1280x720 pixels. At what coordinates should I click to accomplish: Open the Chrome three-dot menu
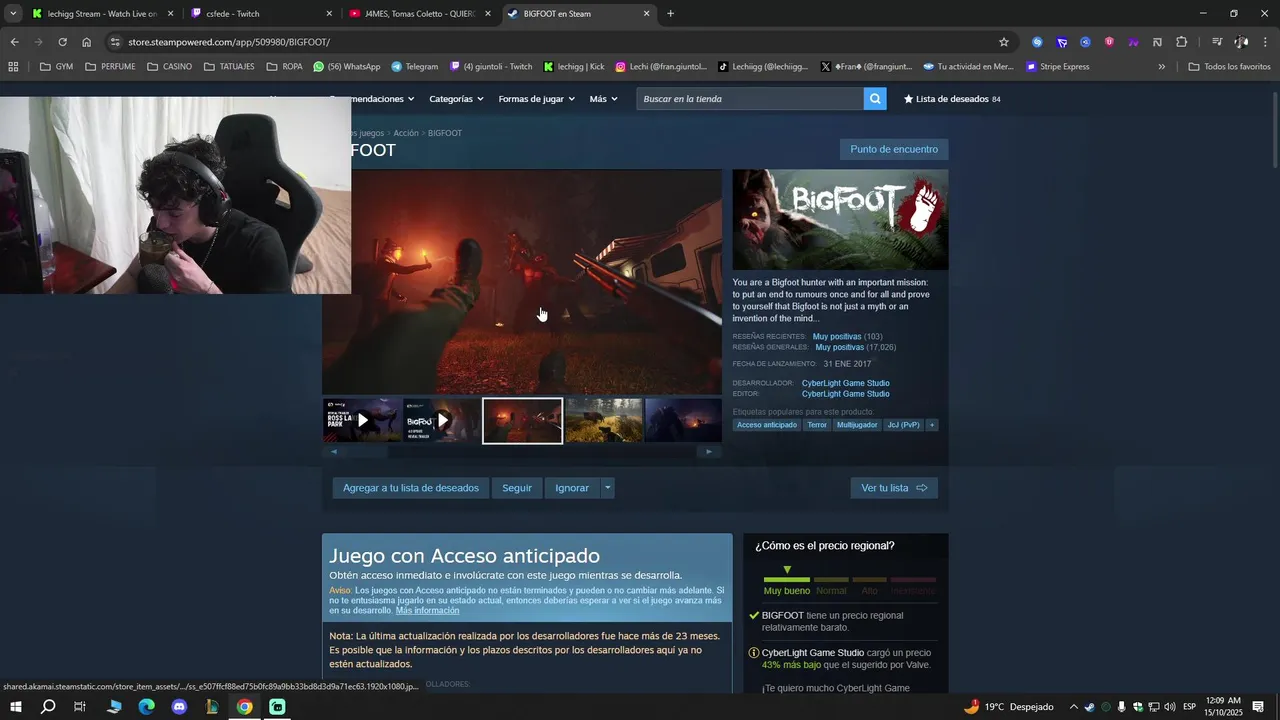(1265, 42)
